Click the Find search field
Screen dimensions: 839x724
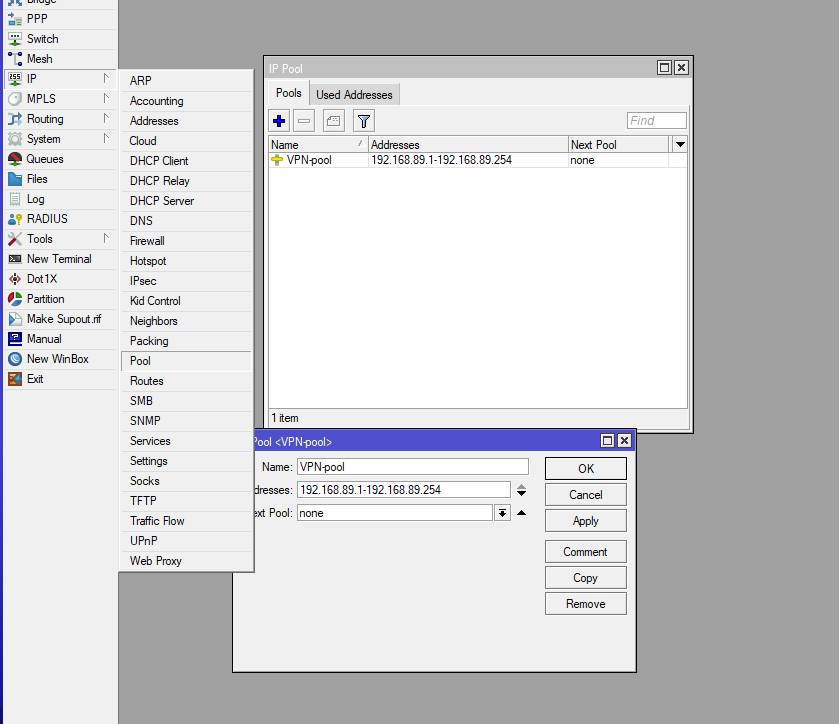(x=657, y=121)
